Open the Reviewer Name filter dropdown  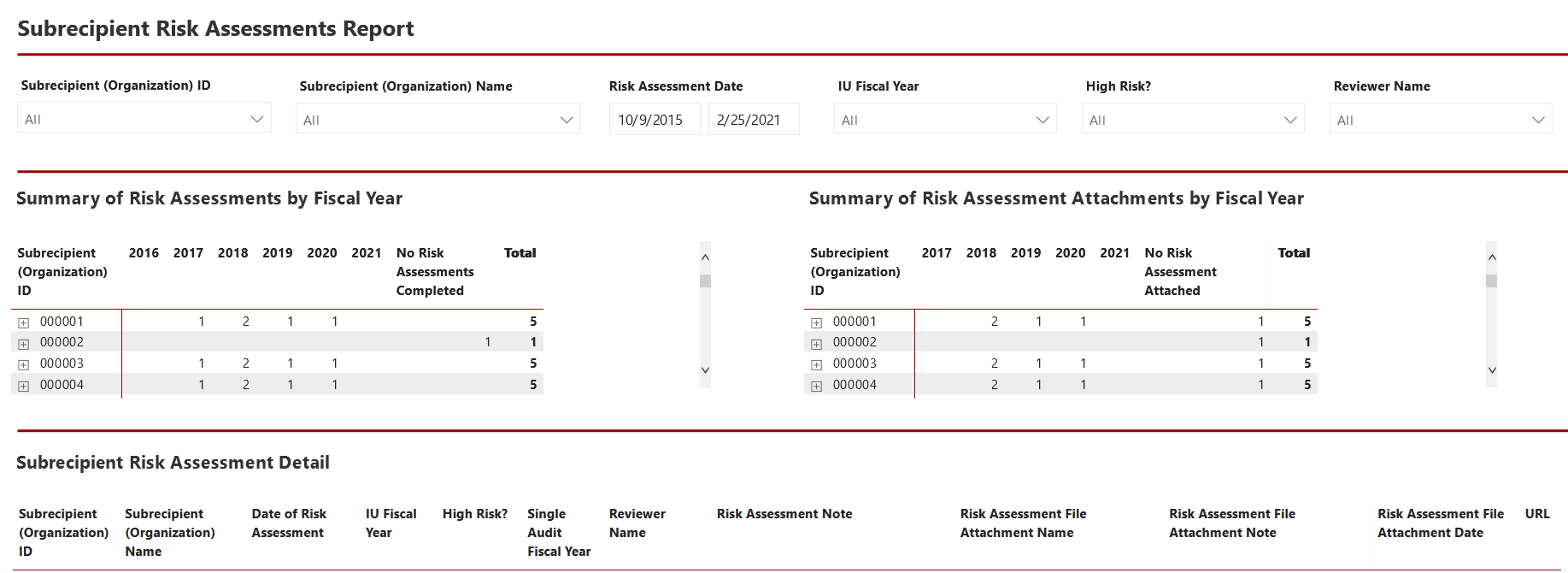coord(1441,119)
